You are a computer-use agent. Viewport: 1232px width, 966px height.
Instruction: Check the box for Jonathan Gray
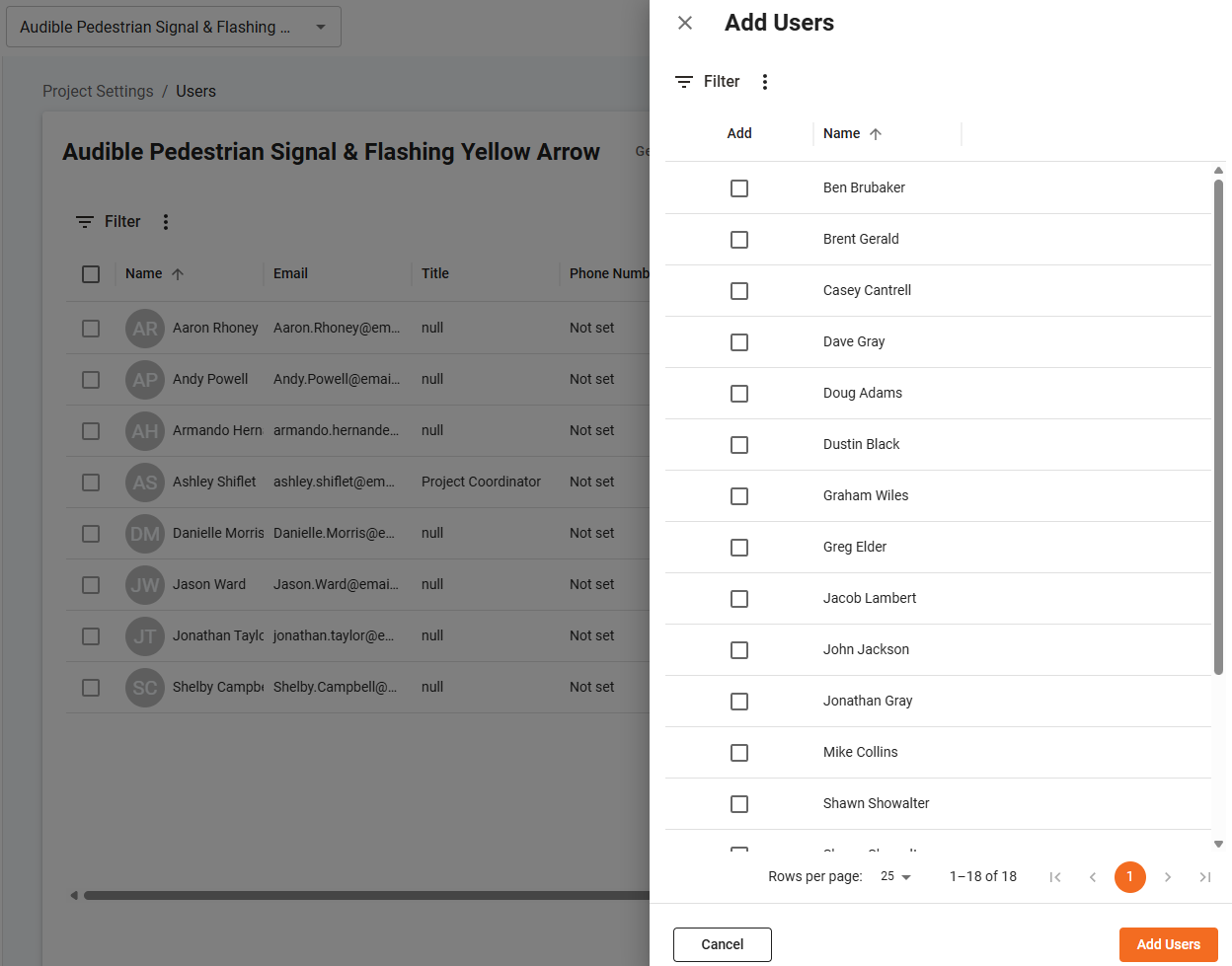pyautogui.click(x=739, y=702)
